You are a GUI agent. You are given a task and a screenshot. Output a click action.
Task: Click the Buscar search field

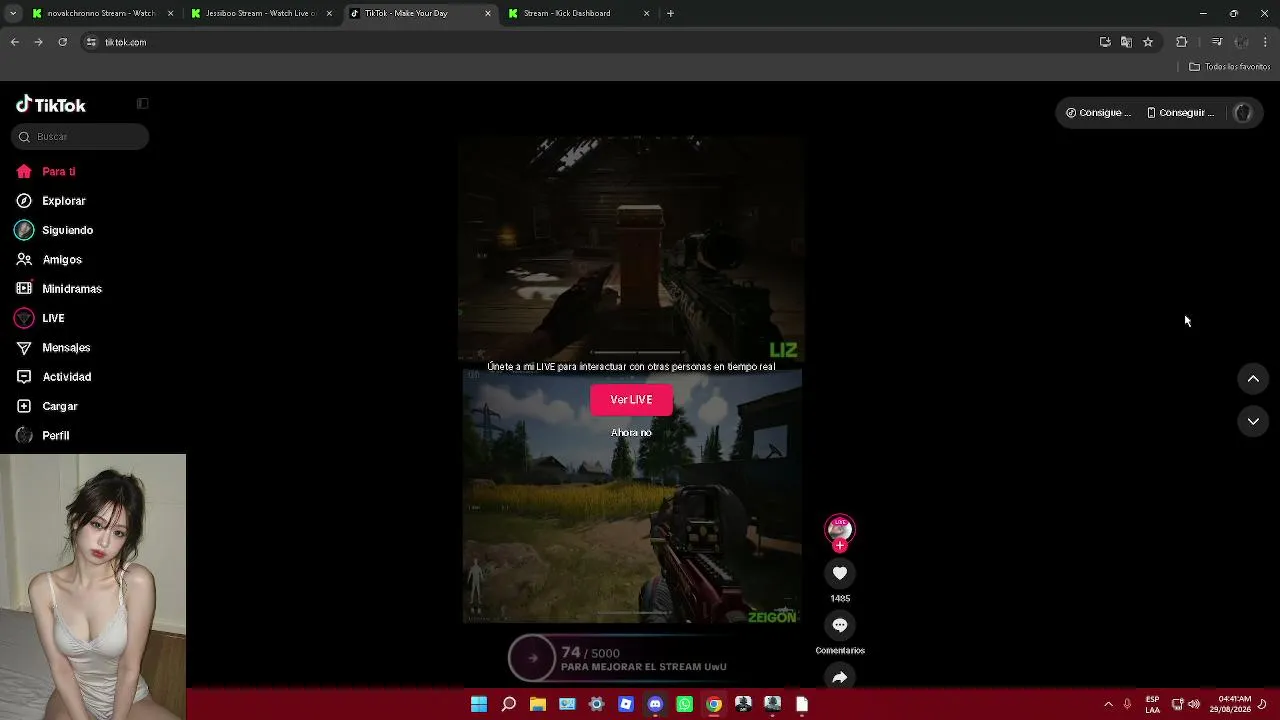(80, 137)
